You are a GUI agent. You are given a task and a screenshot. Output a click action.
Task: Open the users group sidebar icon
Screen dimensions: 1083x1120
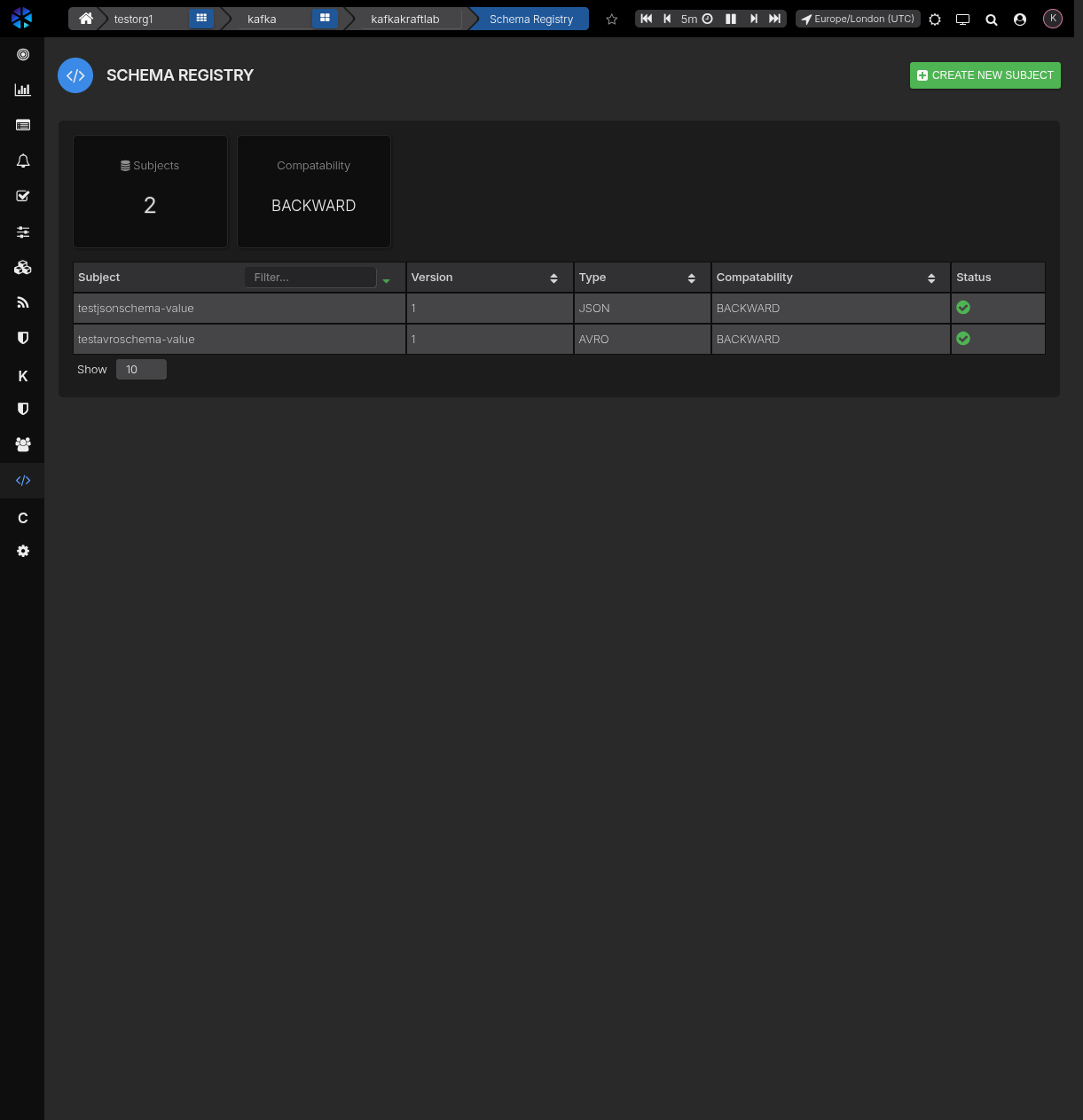[23, 444]
